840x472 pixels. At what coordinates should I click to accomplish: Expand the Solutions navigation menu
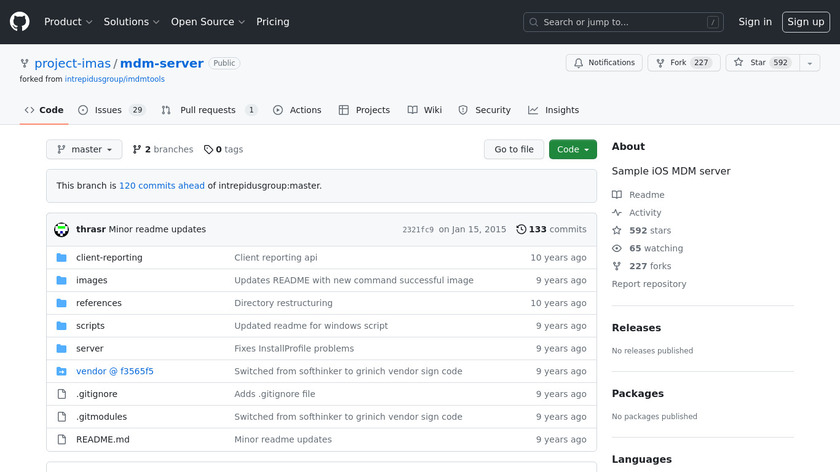coord(131,22)
